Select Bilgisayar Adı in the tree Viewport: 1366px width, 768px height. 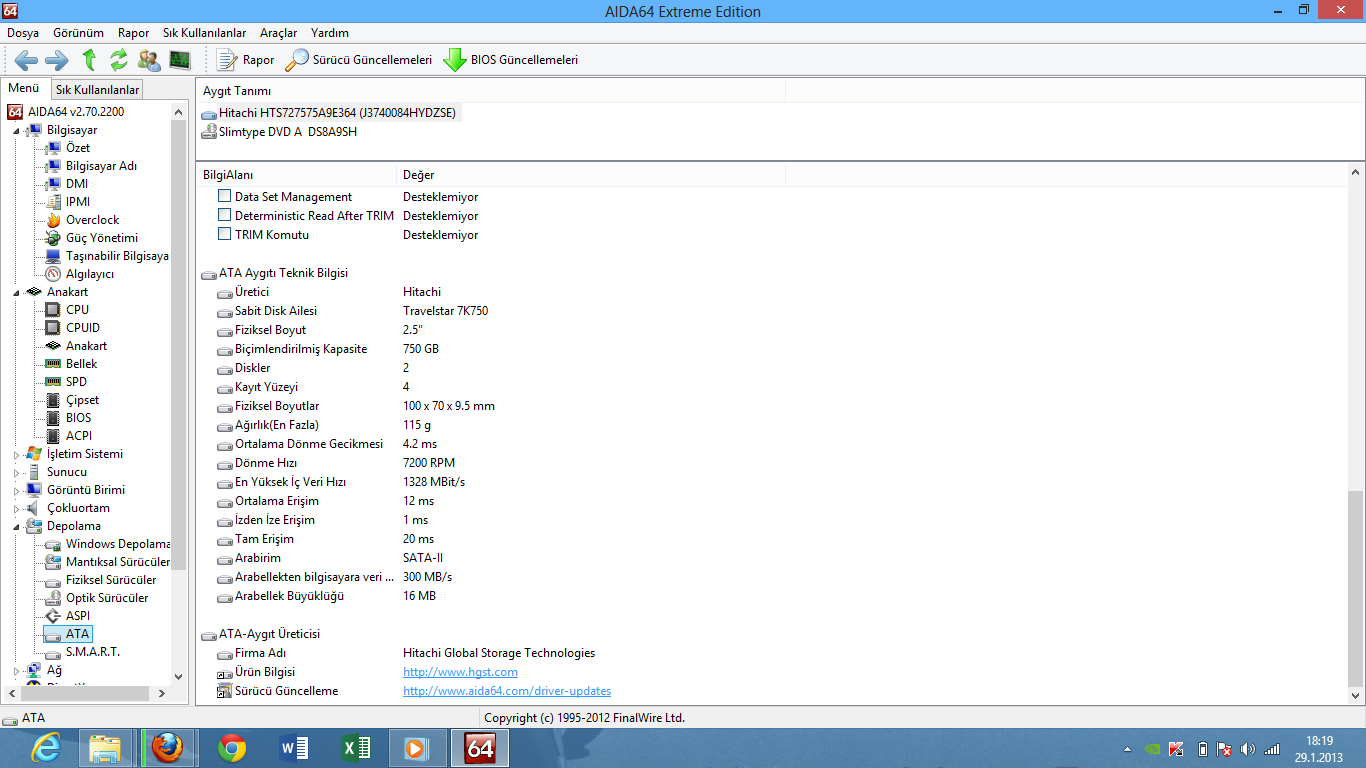pos(101,166)
